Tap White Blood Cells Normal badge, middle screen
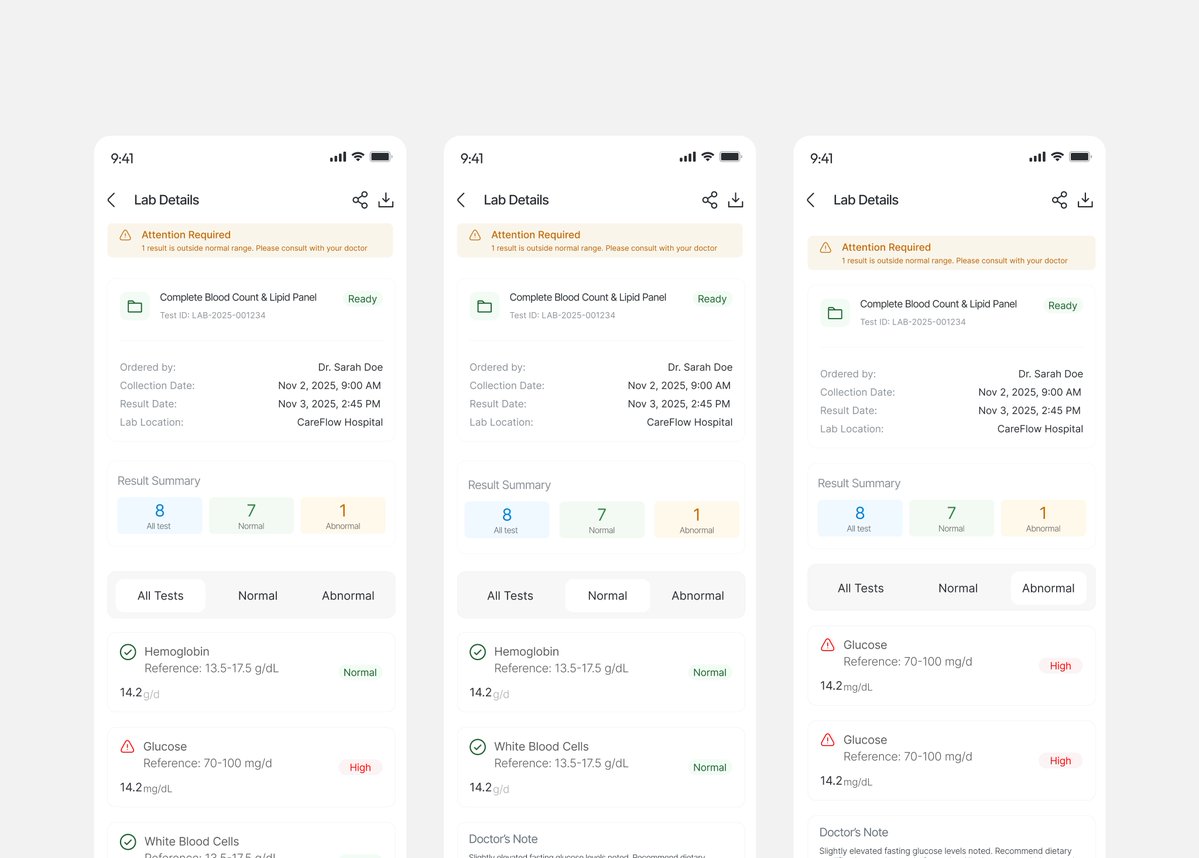The image size is (1199, 858). tap(710, 767)
